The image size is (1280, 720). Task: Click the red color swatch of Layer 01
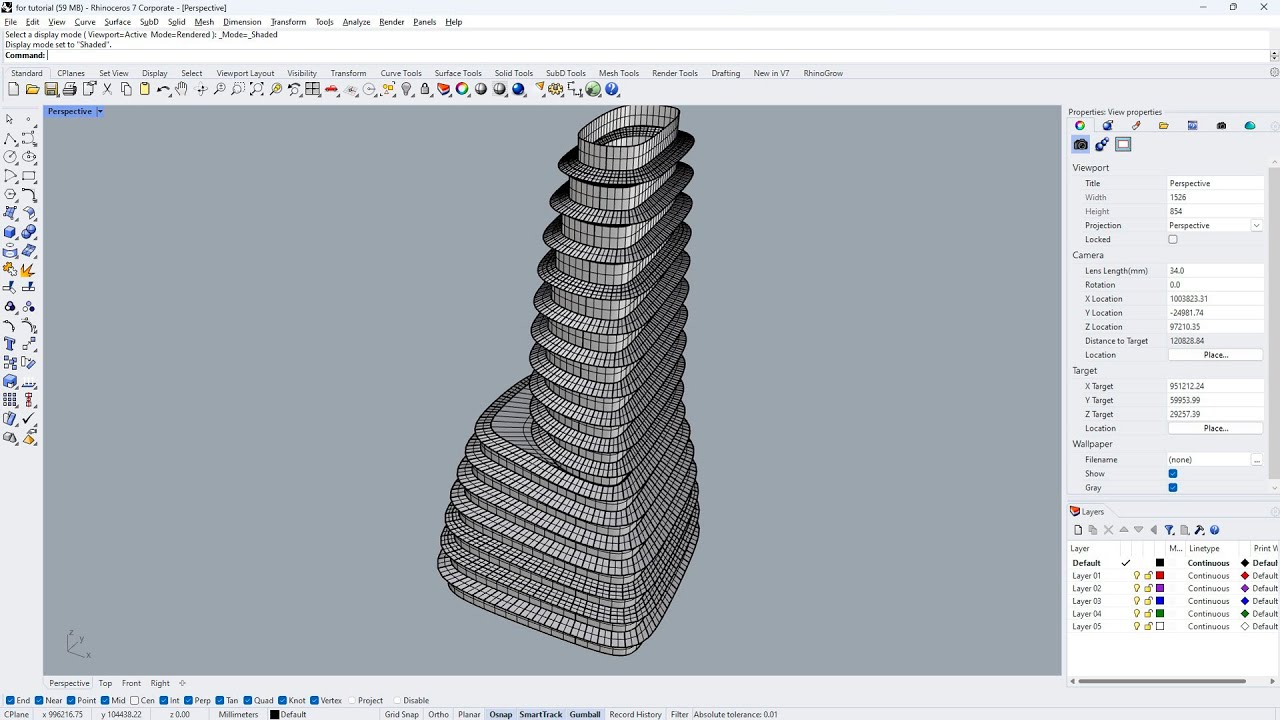coord(1160,576)
